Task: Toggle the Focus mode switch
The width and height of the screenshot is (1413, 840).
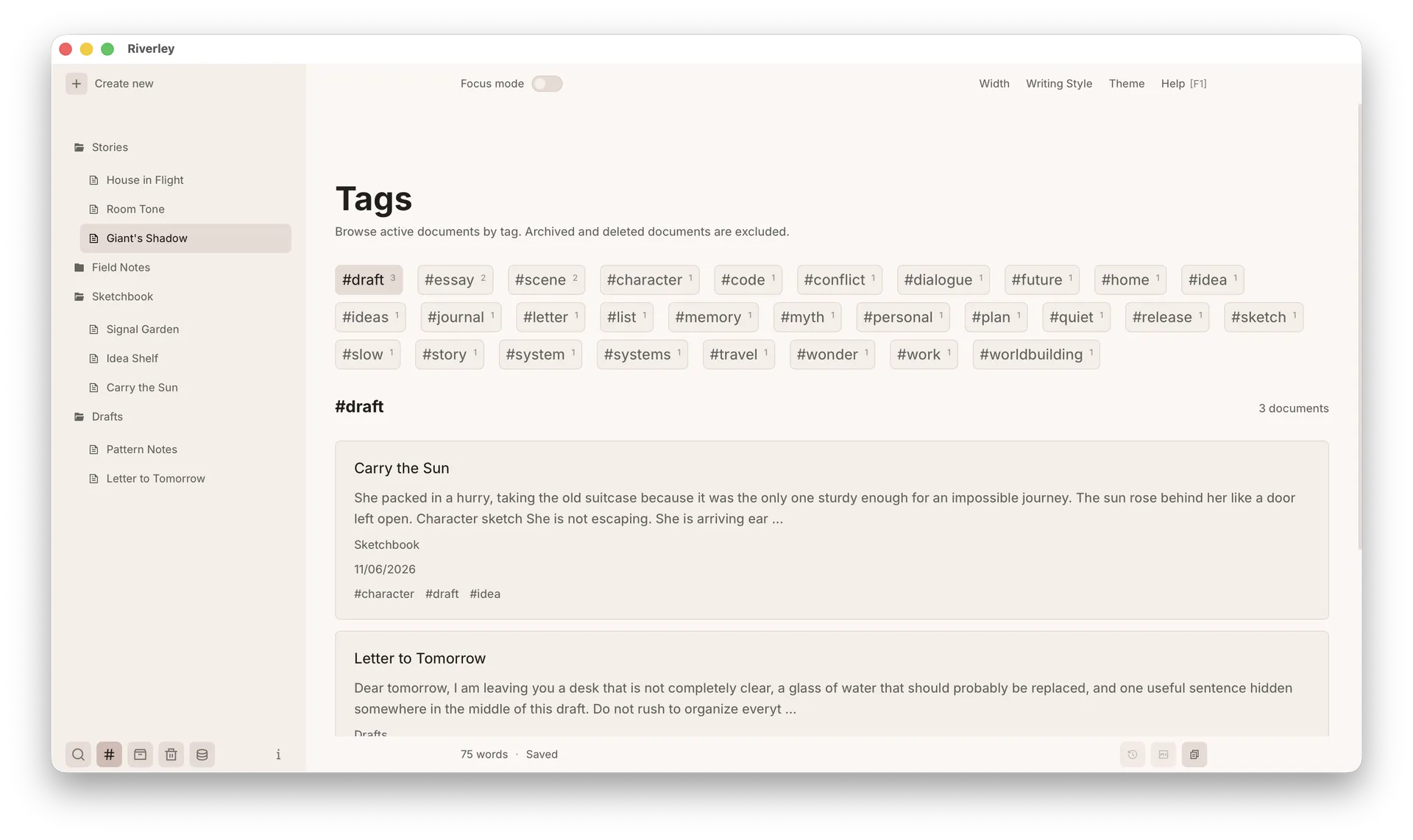Action: [x=547, y=84]
